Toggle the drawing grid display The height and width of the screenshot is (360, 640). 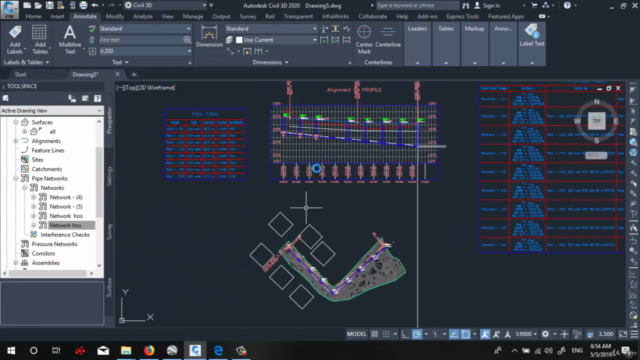[x=374, y=334]
